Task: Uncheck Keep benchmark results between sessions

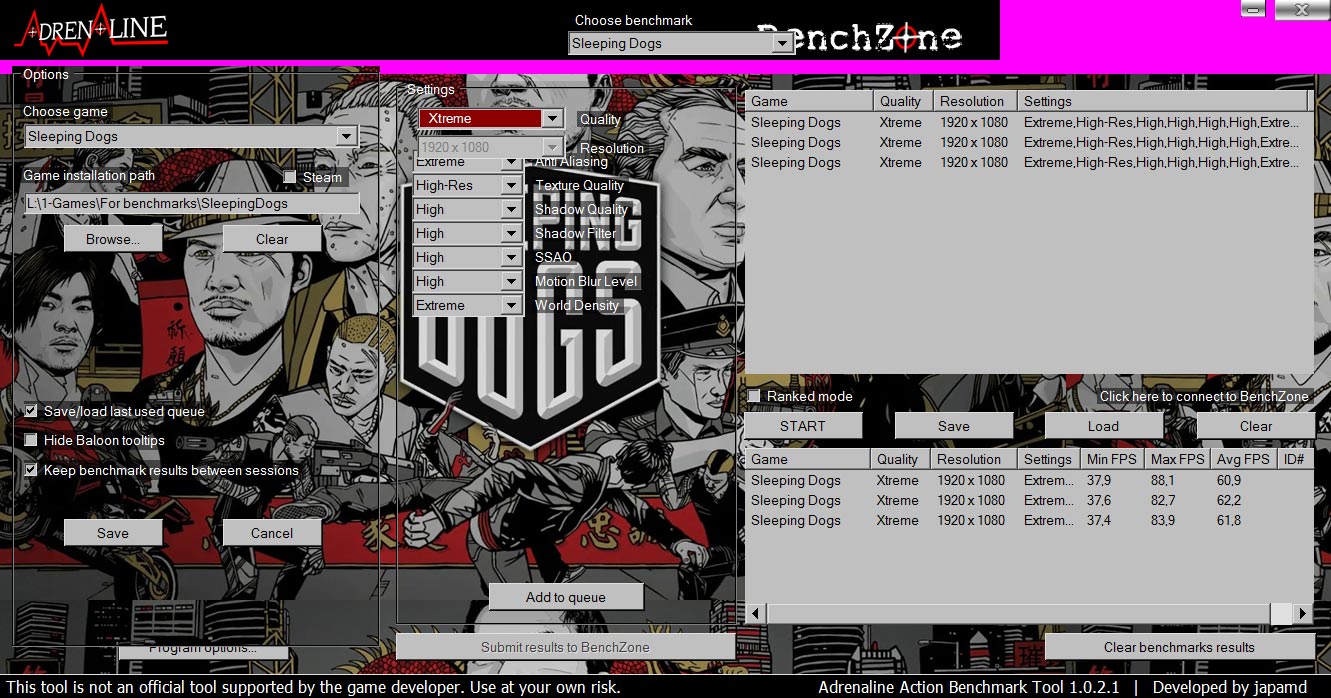Action: pos(32,470)
